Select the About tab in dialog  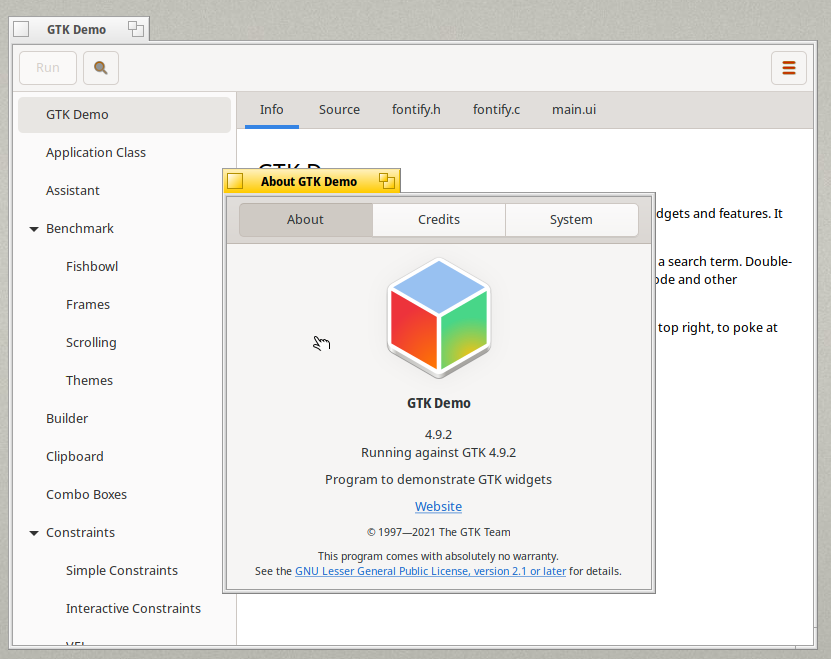coord(306,219)
